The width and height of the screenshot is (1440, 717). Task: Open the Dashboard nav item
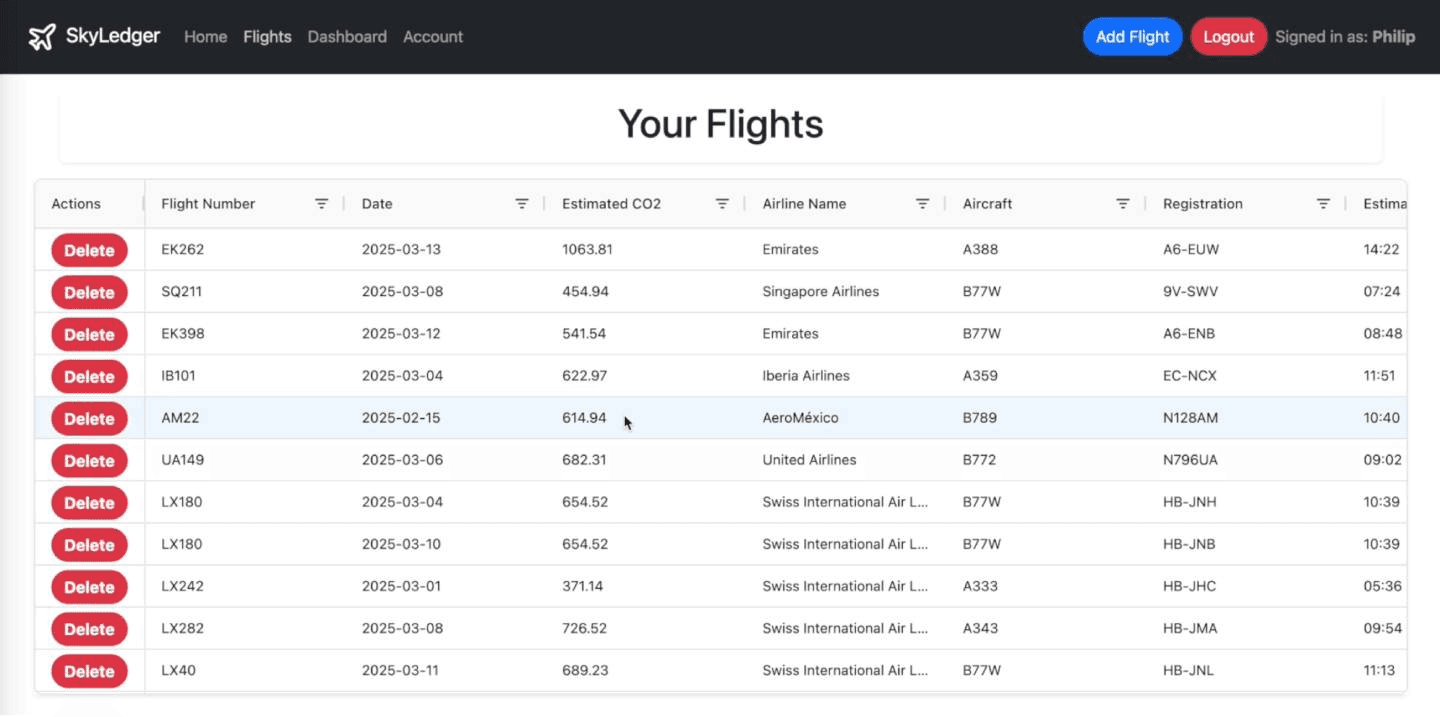coord(347,37)
